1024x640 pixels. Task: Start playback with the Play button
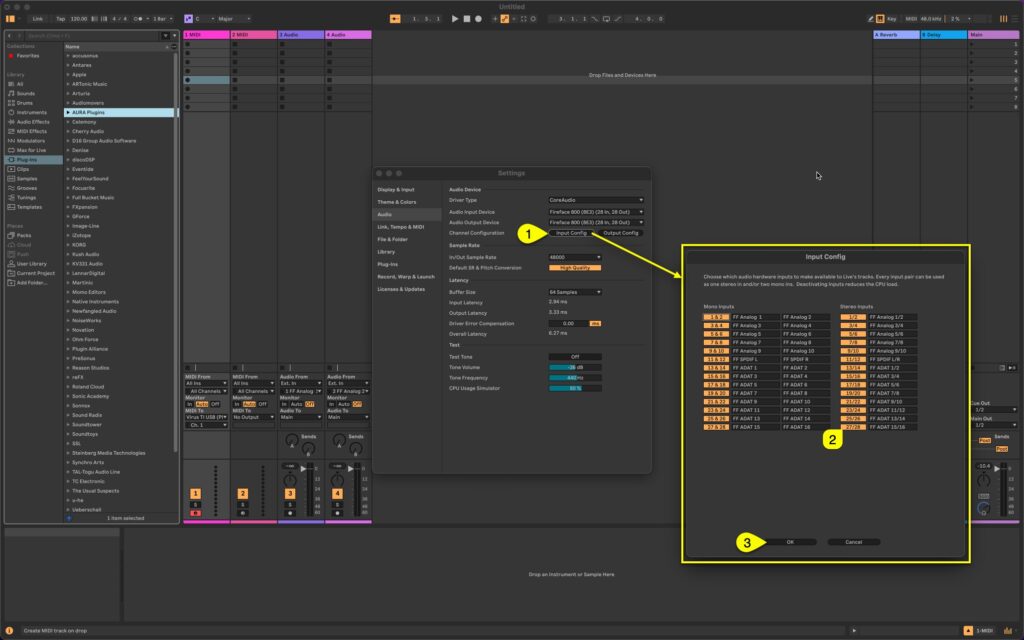pyautogui.click(x=455, y=18)
